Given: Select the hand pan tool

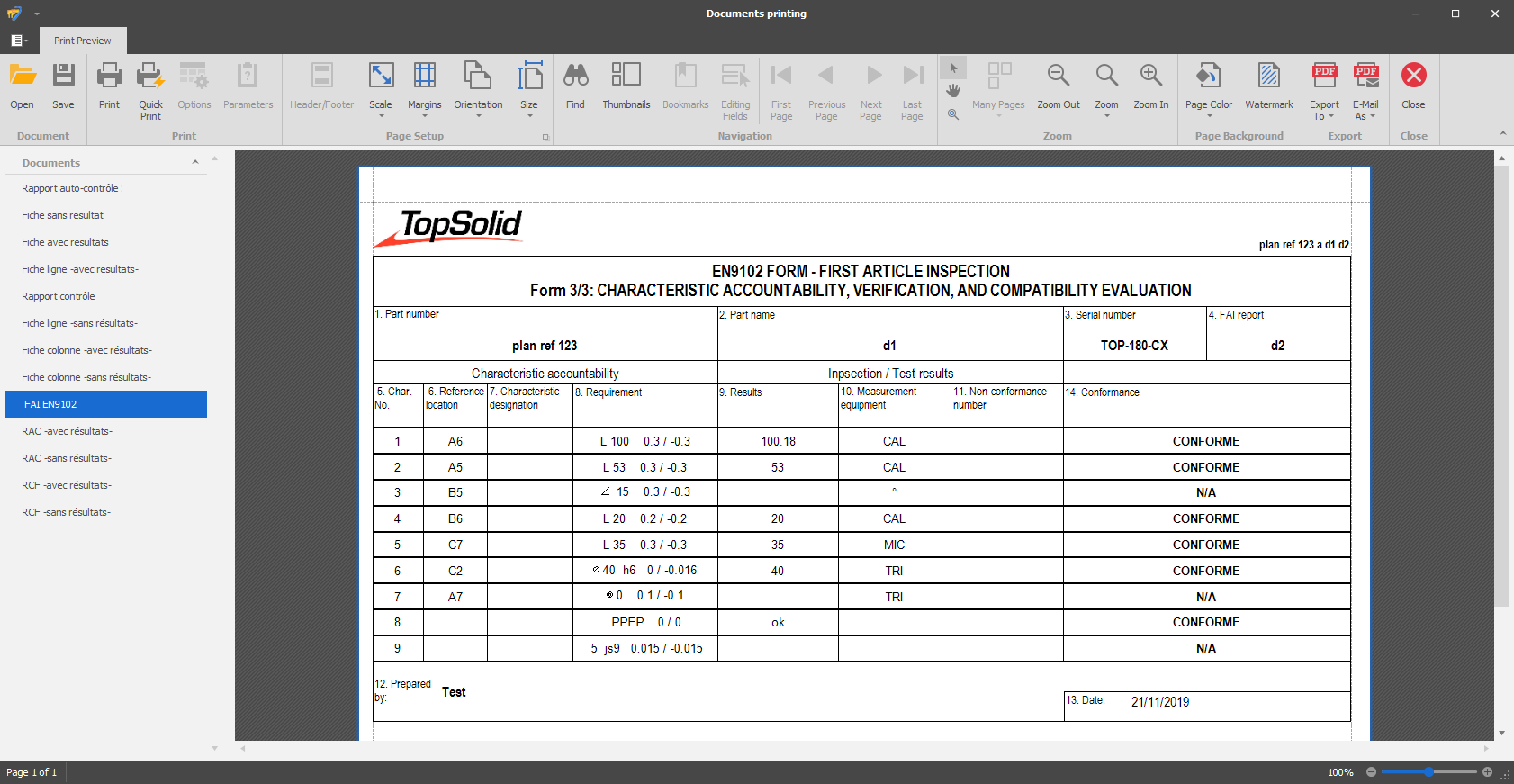Looking at the screenshot, I should pos(953,91).
